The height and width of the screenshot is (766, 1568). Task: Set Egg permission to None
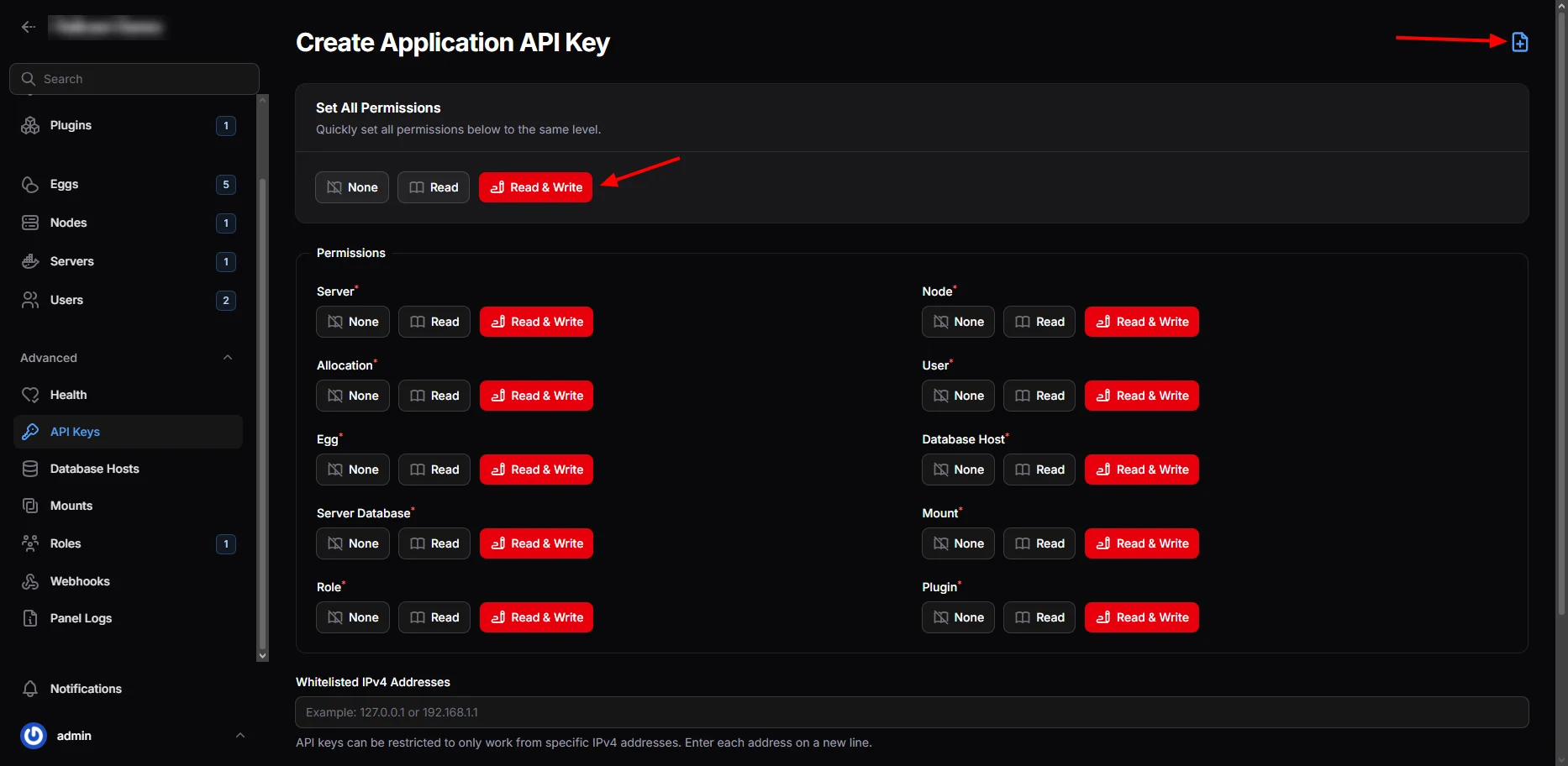click(353, 470)
